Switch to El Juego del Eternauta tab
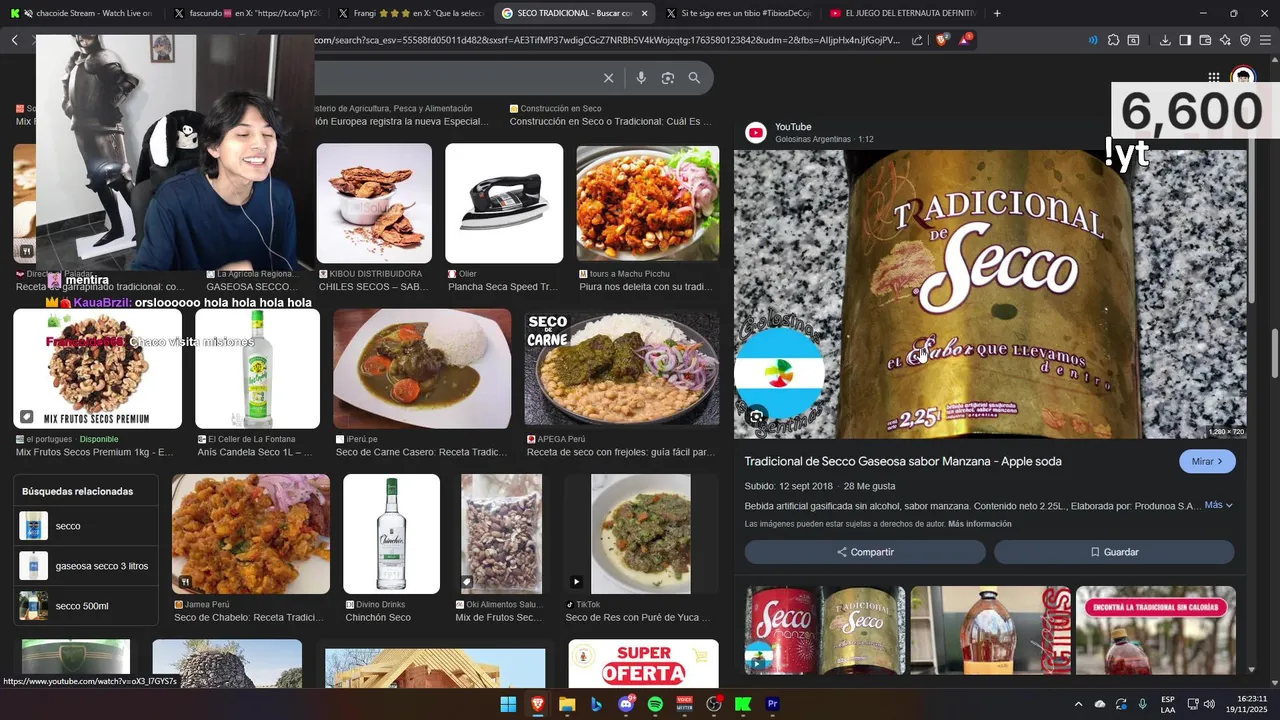Image resolution: width=1280 pixels, height=720 pixels. pyautogui.click(x=903, y=13)
